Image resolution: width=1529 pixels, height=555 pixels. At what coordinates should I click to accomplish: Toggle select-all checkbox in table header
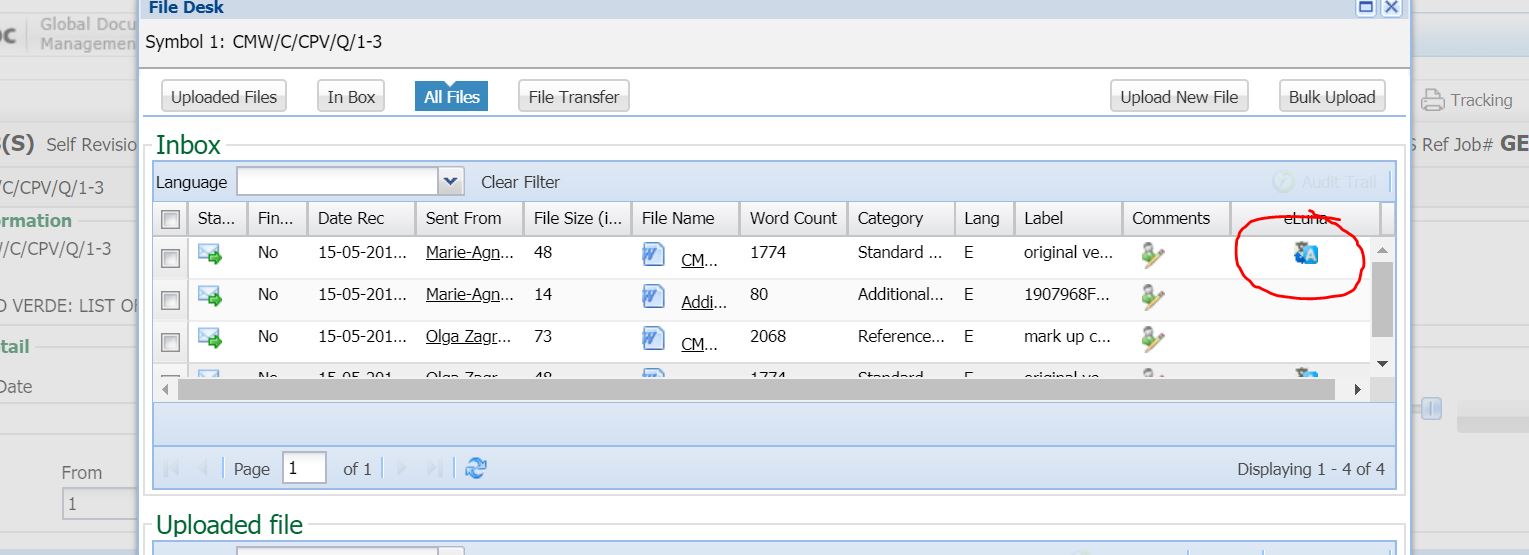coord(170,219)
